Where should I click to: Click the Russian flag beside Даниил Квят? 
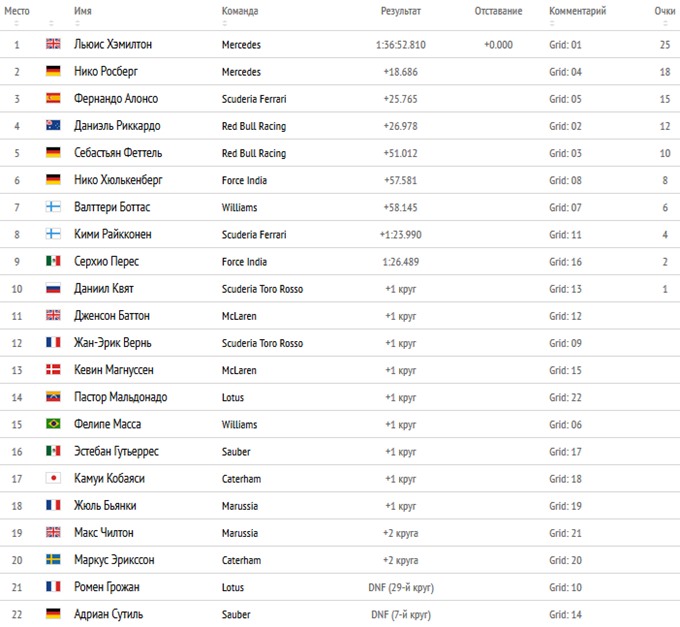53,288
